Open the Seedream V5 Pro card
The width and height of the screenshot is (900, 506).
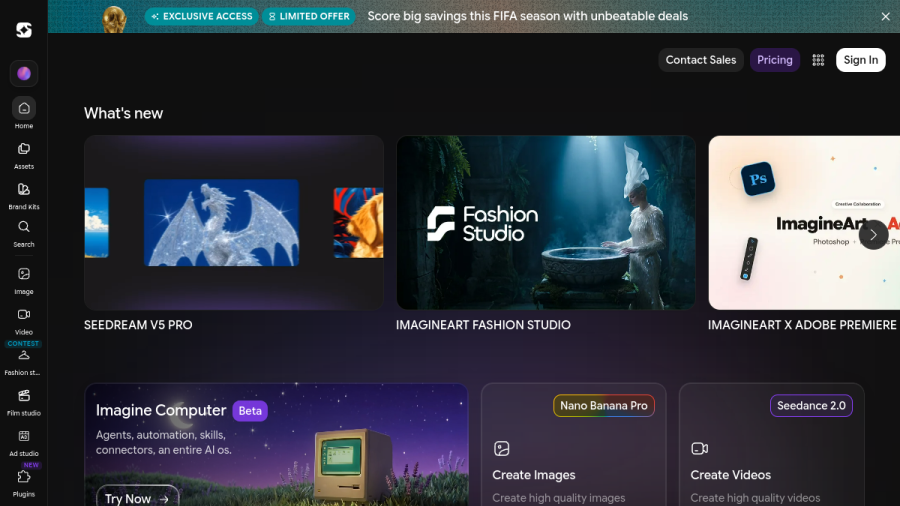(x=234, y=223)
